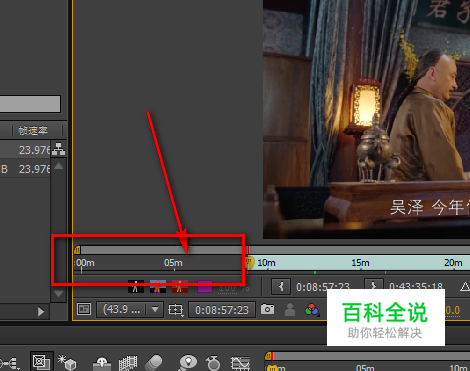Click the duration delta triangle icon
This screenshot has width=470, height=371.
click(465, 286)
